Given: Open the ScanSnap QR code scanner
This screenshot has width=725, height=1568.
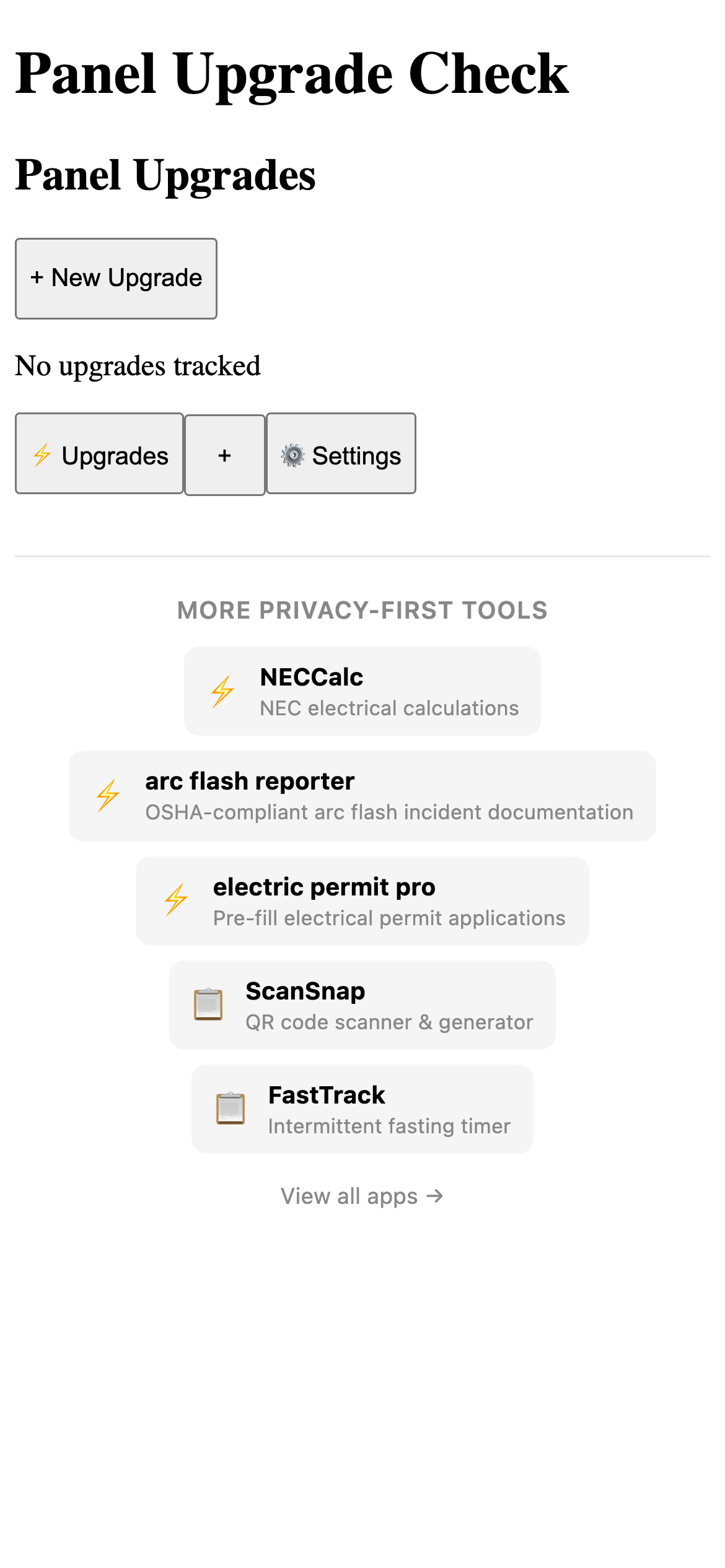Looking at the screenshot, I should click(362, 1004).
